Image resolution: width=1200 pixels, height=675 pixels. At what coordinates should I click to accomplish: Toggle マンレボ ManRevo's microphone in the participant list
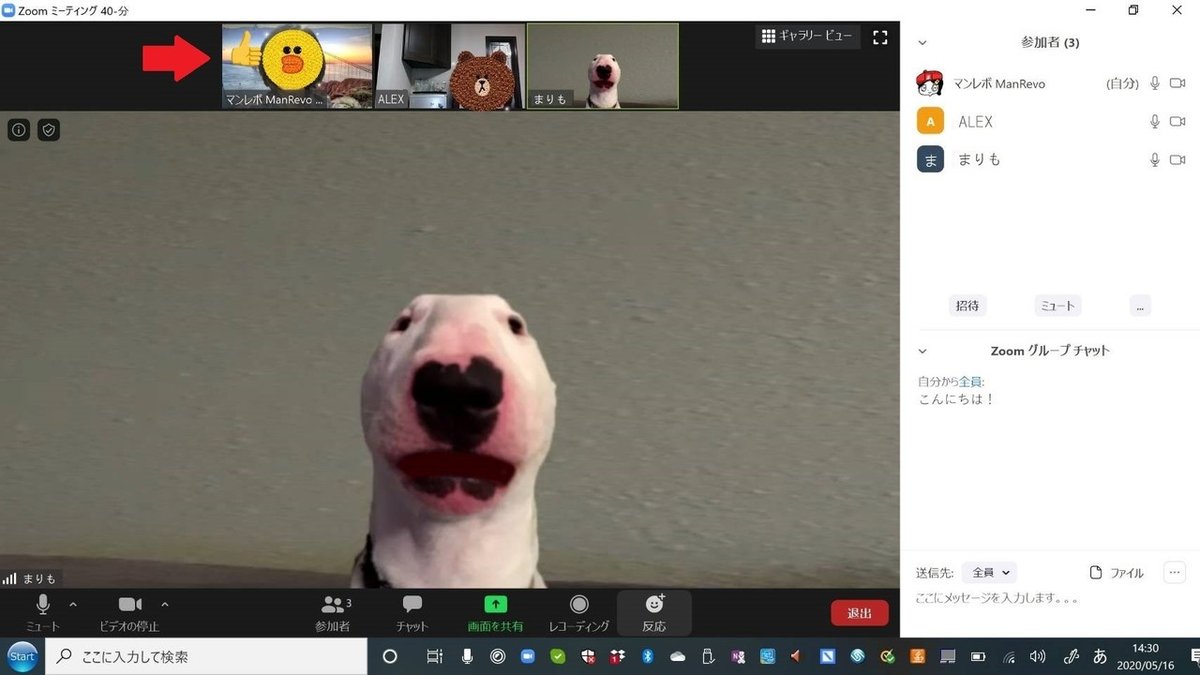1155,84
